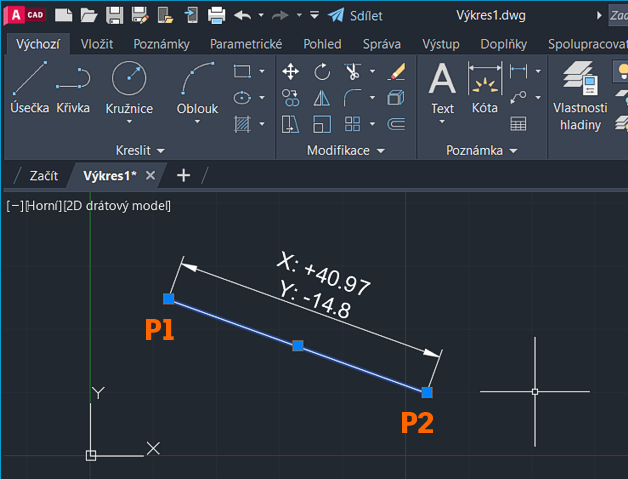Switch to the Parametrické ribbon tab

(x=246, y=44)
